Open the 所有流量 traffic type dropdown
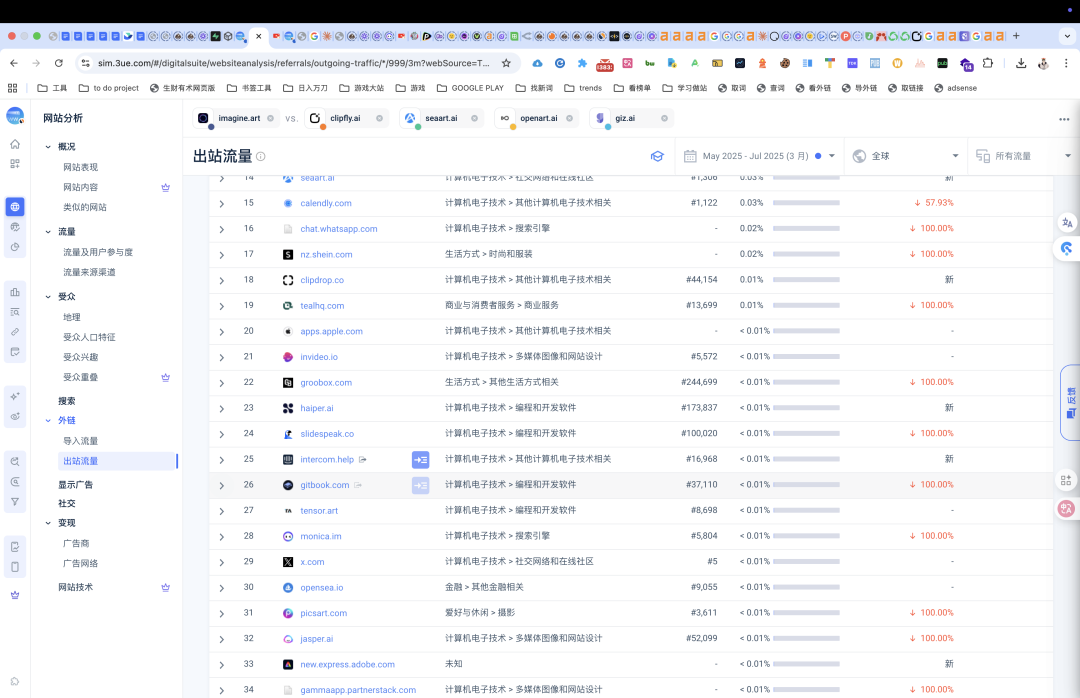1080x698 pixels. tap(1024, 156)
